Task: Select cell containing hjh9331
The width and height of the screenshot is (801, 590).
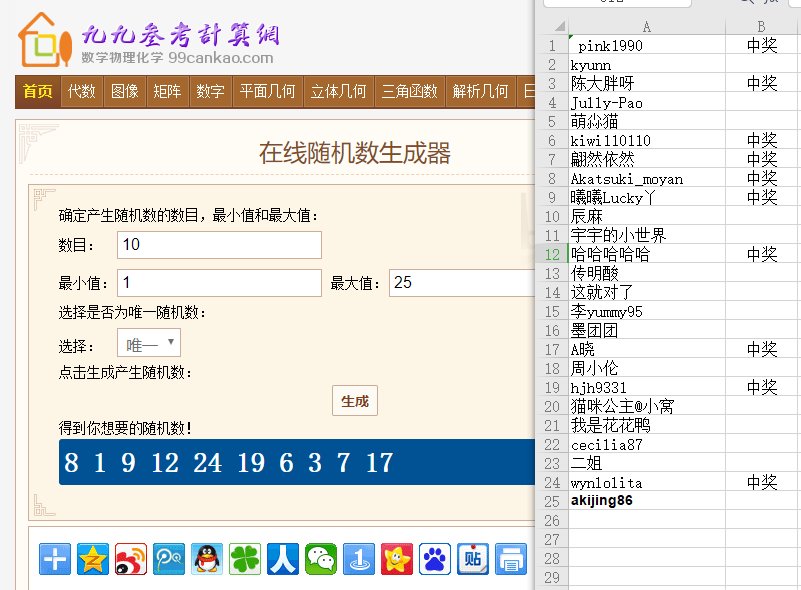Action: click(647, 387)
